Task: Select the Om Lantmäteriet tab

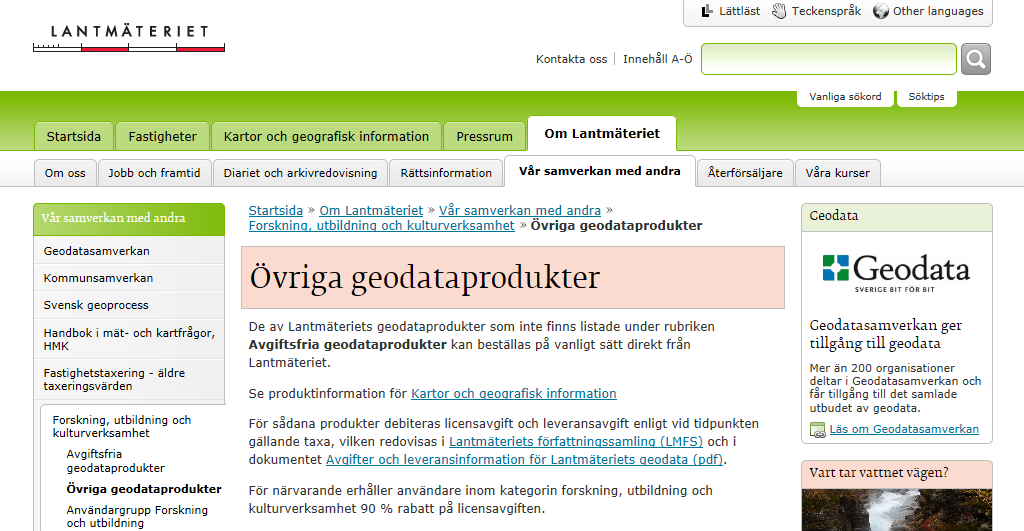Action: pyautogui.click(x=602, y=134)
